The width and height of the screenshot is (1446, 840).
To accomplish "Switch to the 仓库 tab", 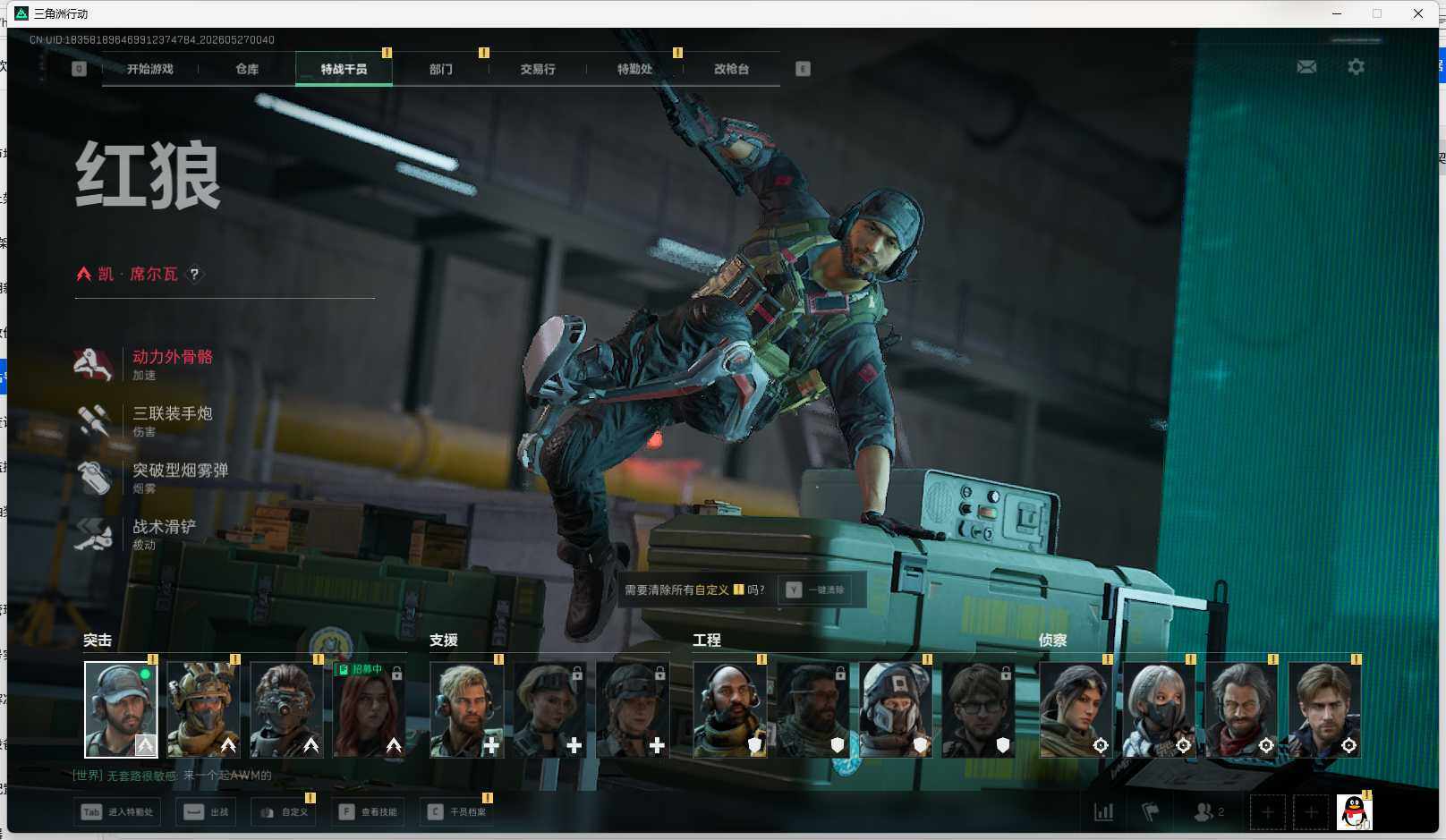I will tap(247, 69).
